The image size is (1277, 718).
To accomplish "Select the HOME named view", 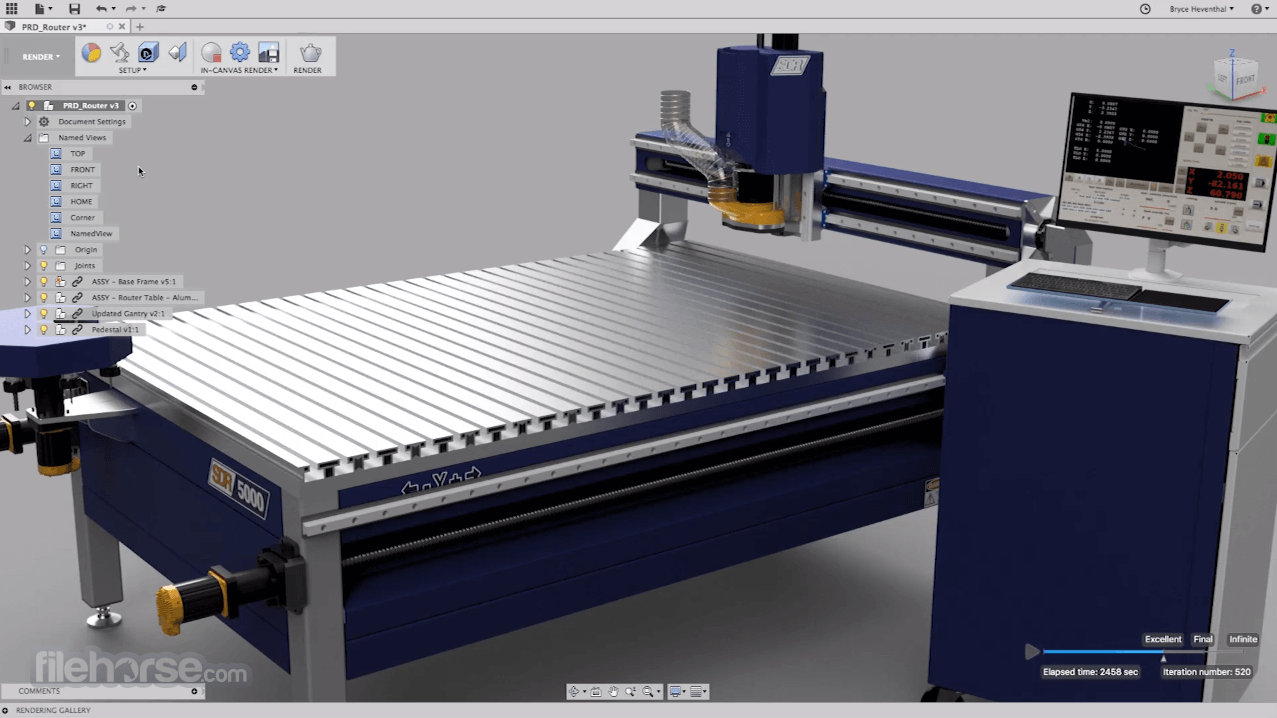I will [82, 202].
